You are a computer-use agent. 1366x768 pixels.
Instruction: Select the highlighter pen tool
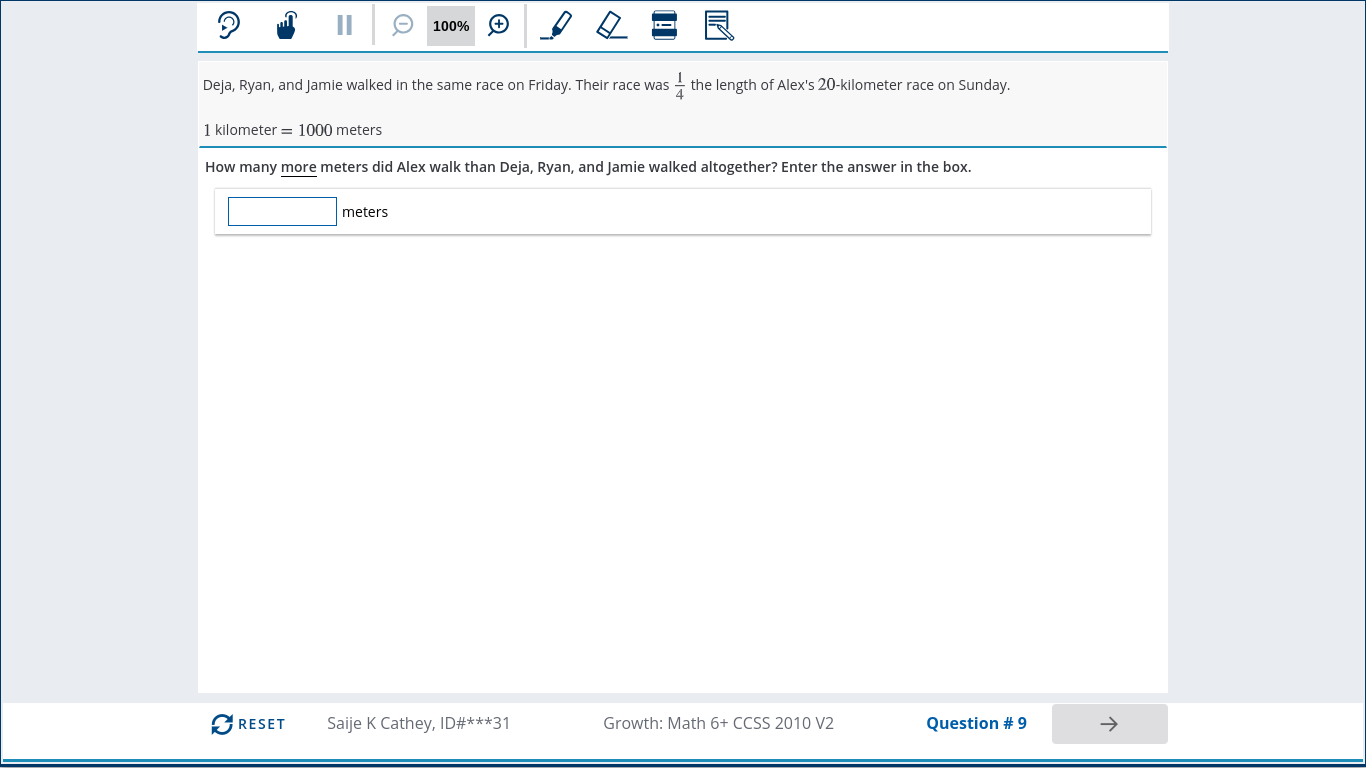[x=556, y=25]
